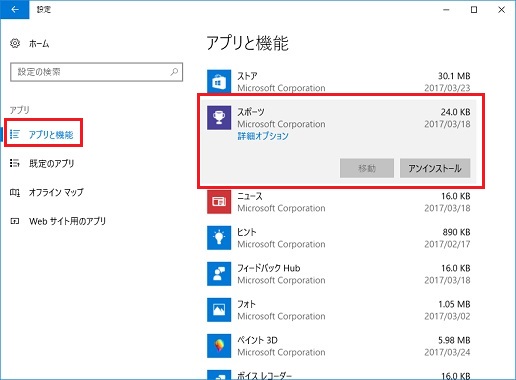This screenshot has width=516, height=380.
Task: Click the アプリと機能 list icon
Action: [x=15, y=134]
